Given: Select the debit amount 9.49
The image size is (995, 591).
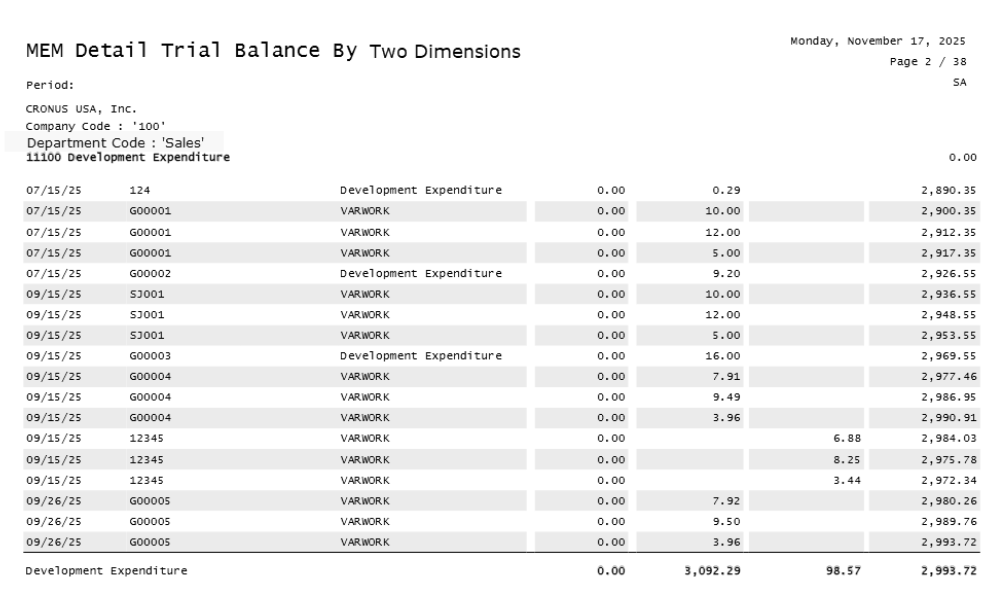Looking at the screenshot, I should tap(726, 397).
